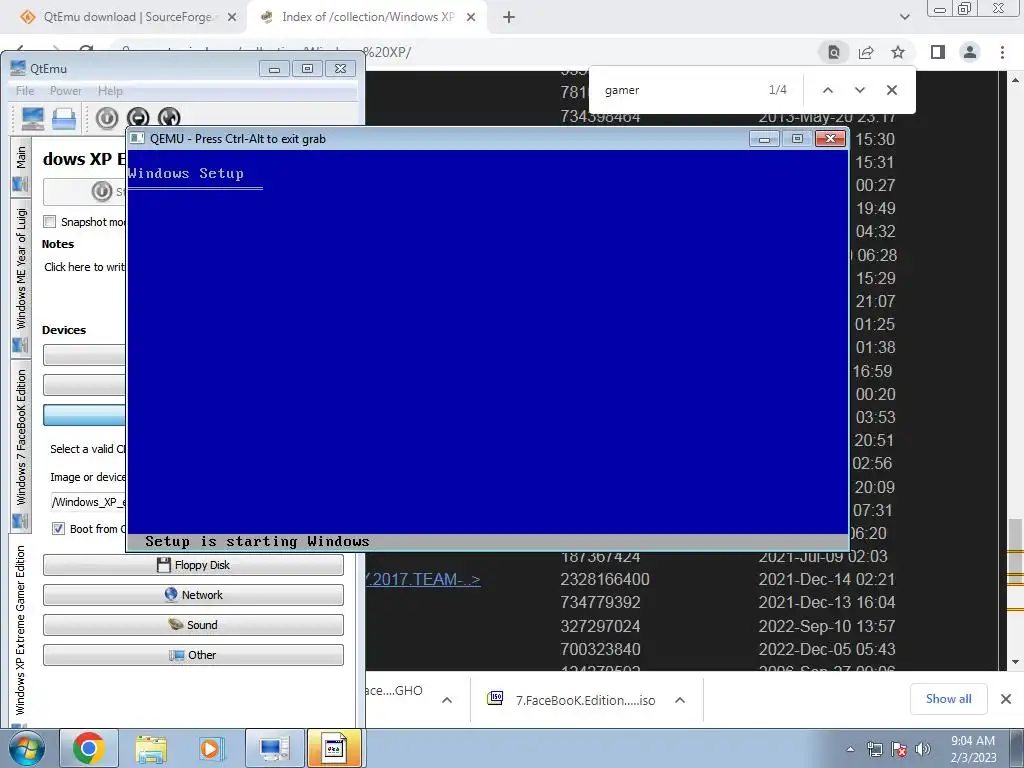The height and width of the screenshot is (768, 1024).
Task: Click the Chrome taskbar icon
Action: (x=89, y=748)
